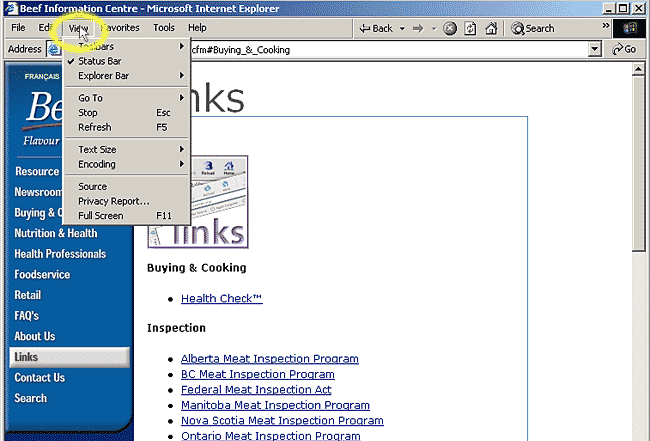Open the Tools menu
Image resolution: width=650 pixels, height=441 pixels.
(x=164, y=28)
